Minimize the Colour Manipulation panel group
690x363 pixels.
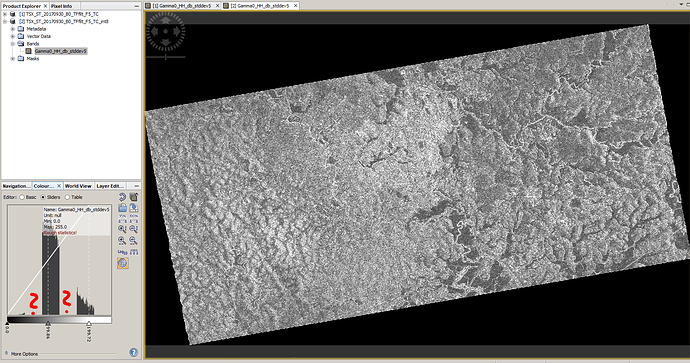(136, 186)
